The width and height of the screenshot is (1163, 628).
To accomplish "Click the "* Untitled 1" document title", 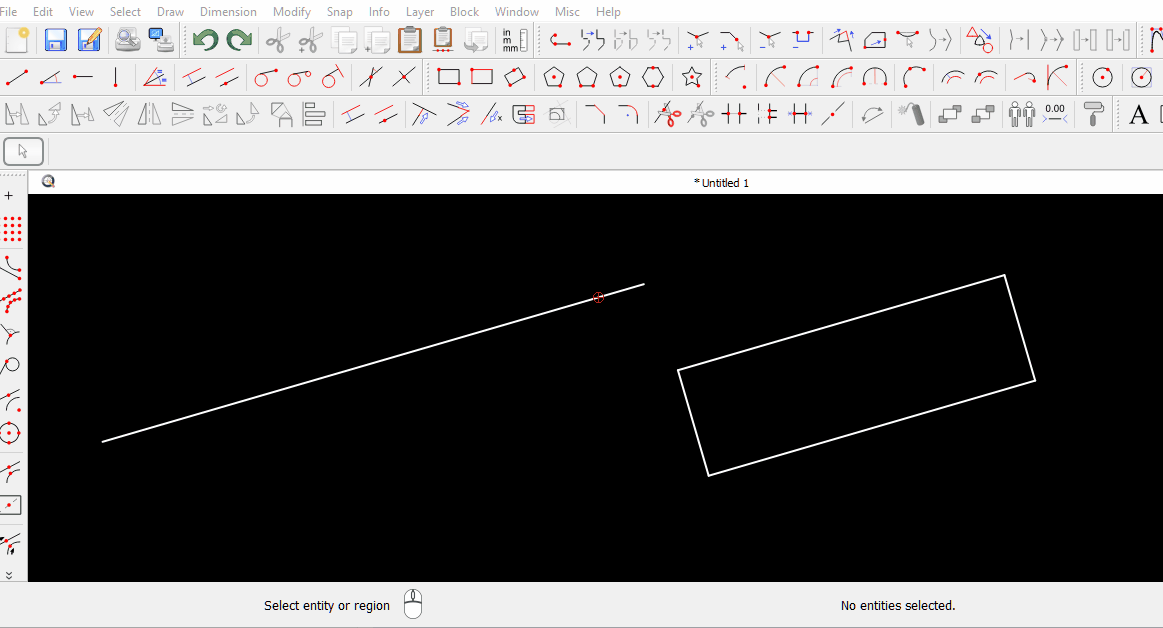I will 721,182.
